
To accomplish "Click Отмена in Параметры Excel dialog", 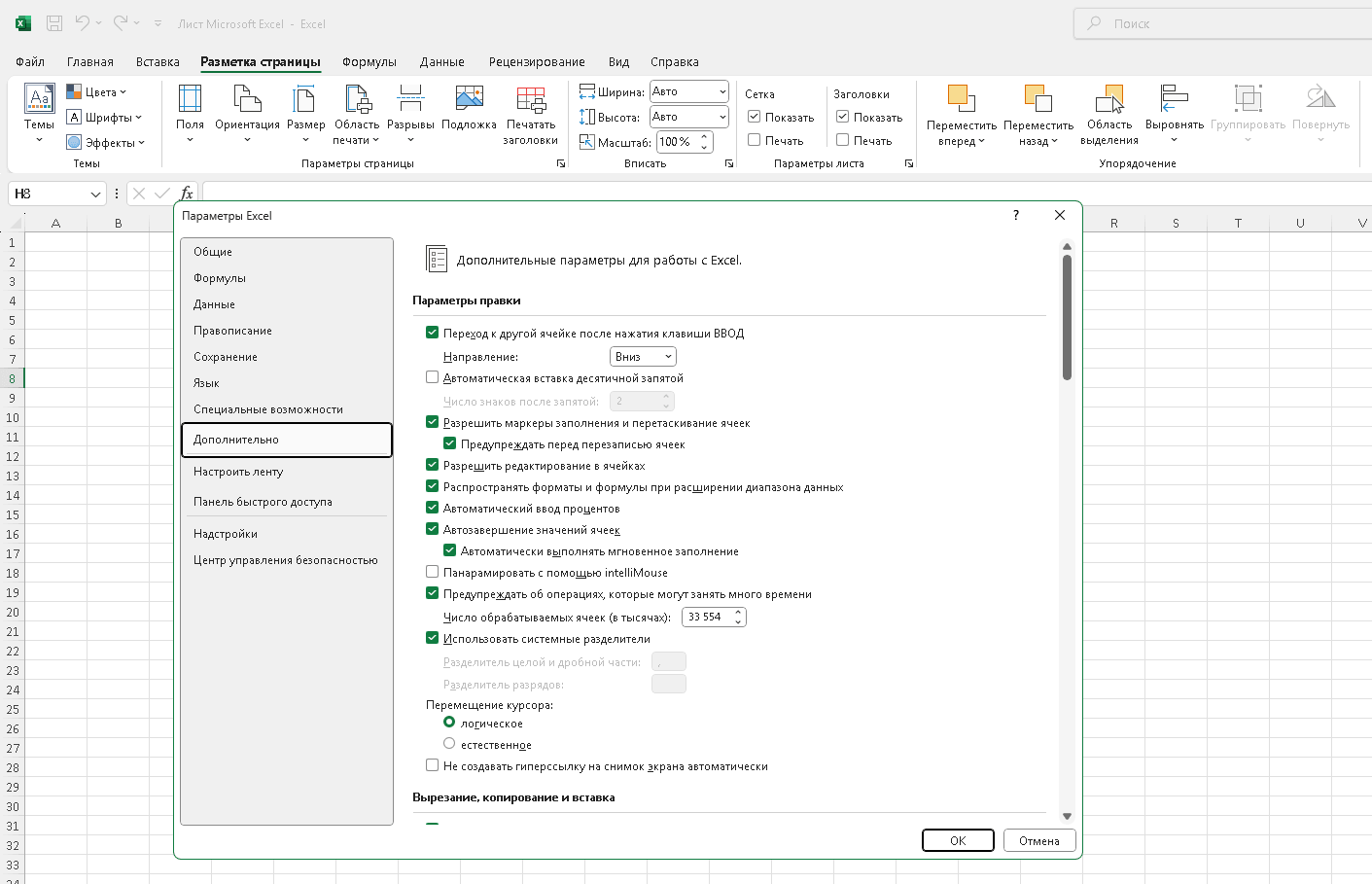I will click(1039, 840).
